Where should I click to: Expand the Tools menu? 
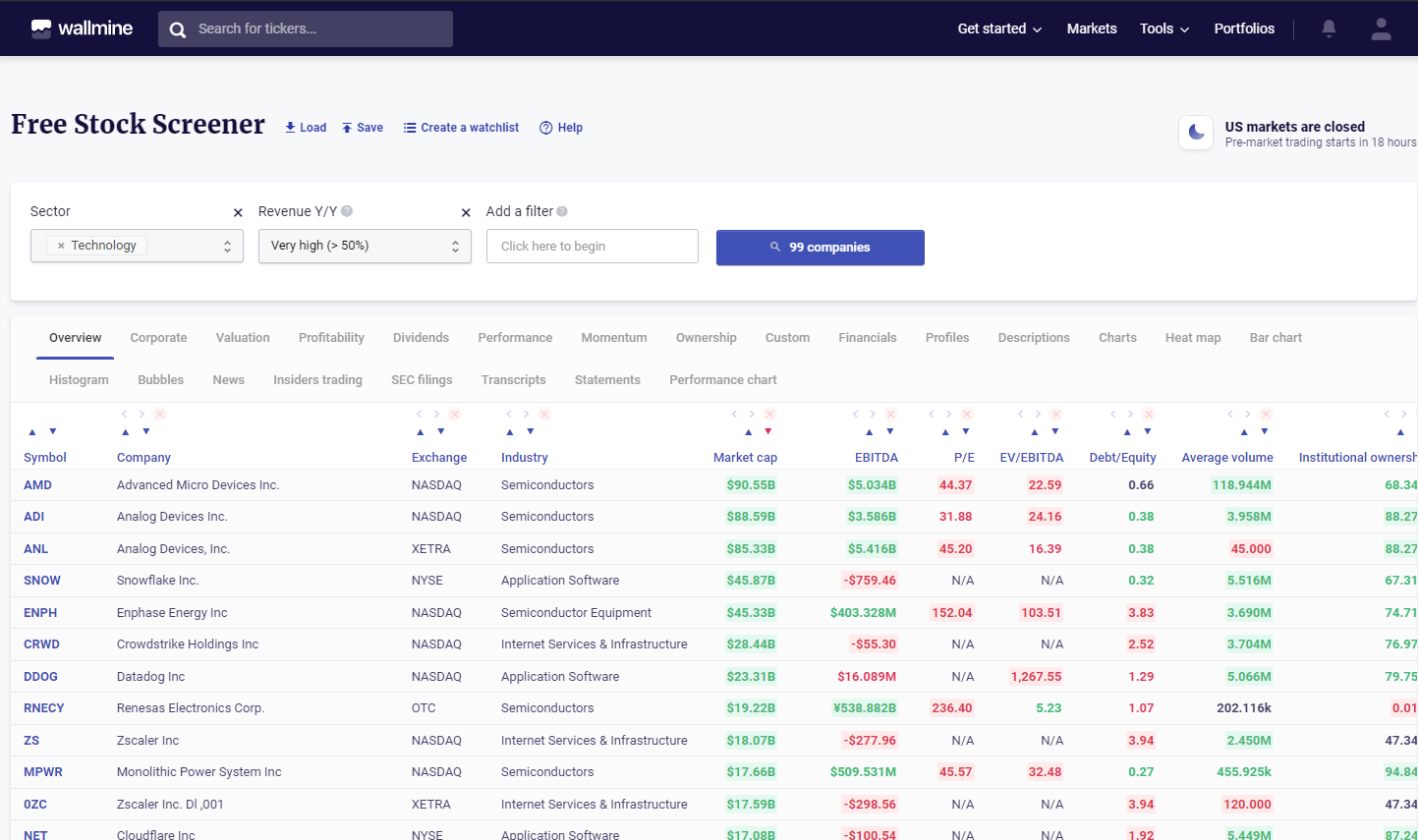pyautogui.click(x=1163, y=28)
